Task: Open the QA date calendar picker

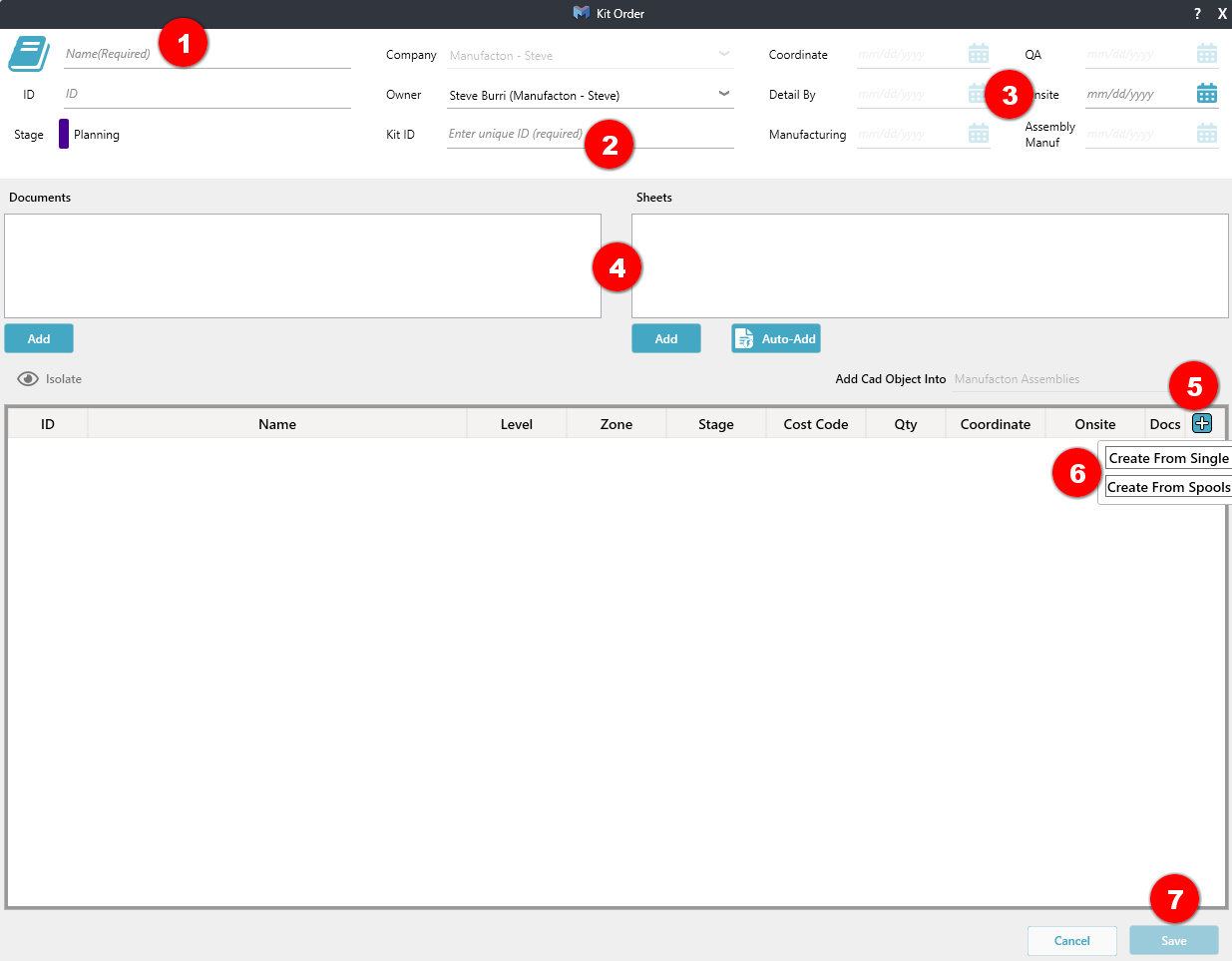Action: click(1206, 54)
